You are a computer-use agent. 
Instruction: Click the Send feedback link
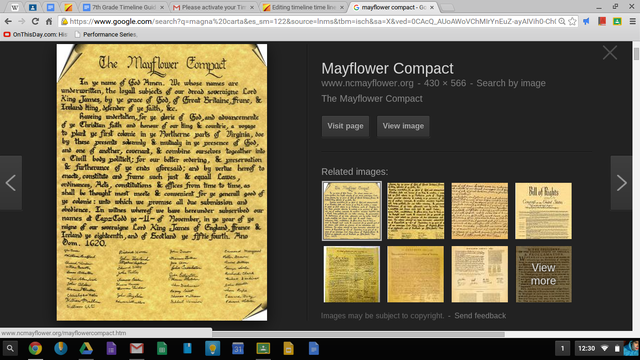[480, 316]
